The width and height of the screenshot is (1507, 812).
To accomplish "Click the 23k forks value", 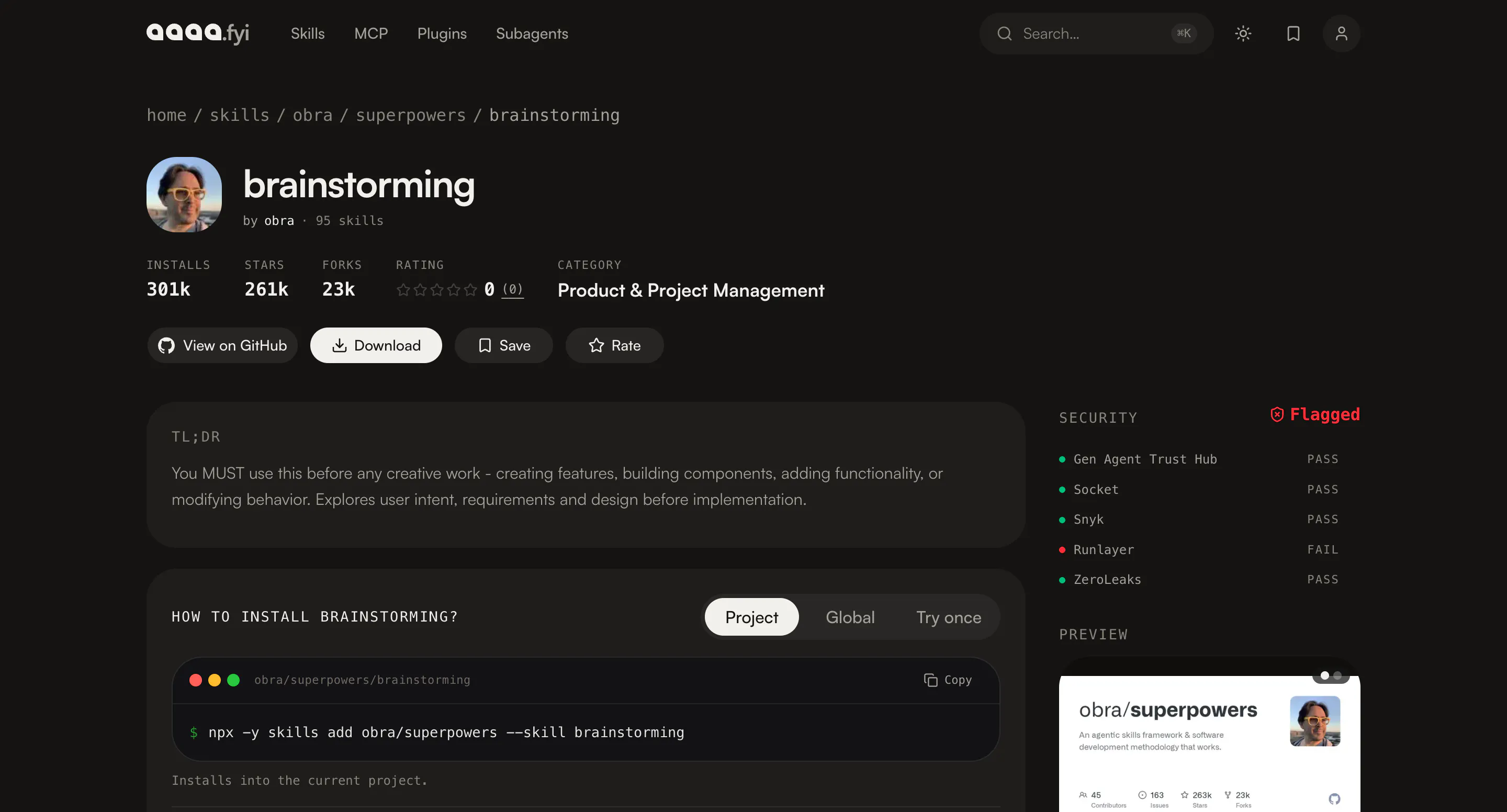I will pyautogui.click(x=339, y=289).
